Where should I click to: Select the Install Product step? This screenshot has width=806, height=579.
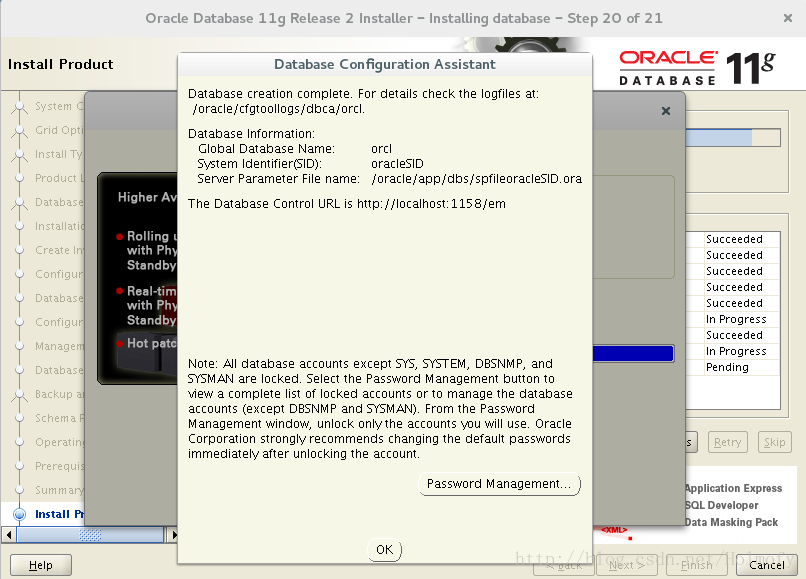[59, 514]
